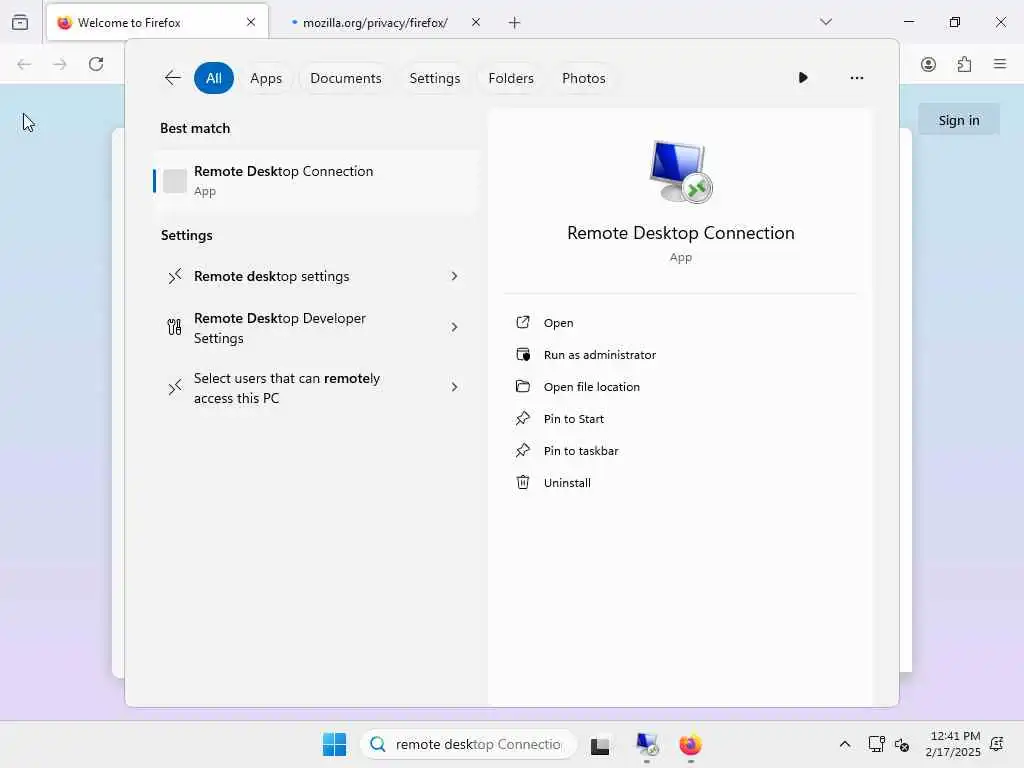Open Firefox View icon in tab bar

[20, 22]
